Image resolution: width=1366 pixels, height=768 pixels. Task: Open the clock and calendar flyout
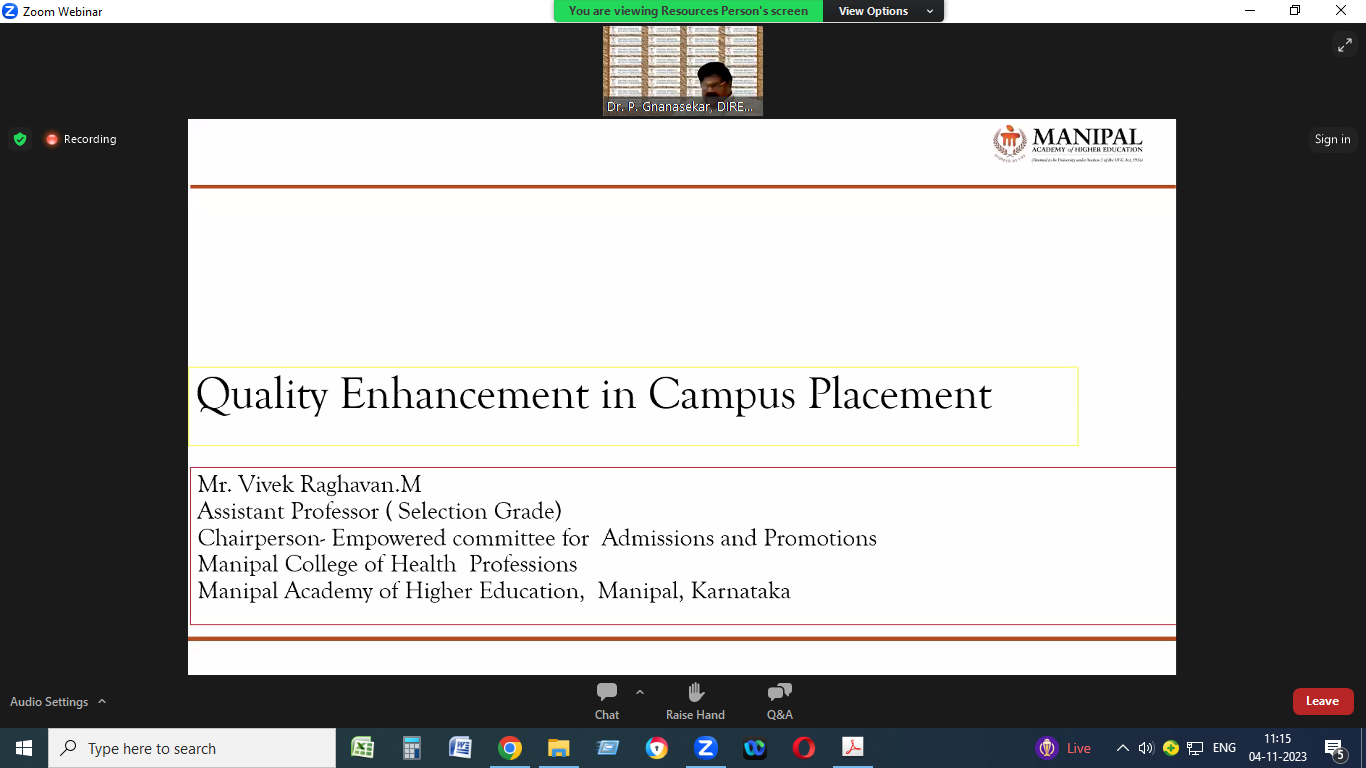coord(1277,748)
